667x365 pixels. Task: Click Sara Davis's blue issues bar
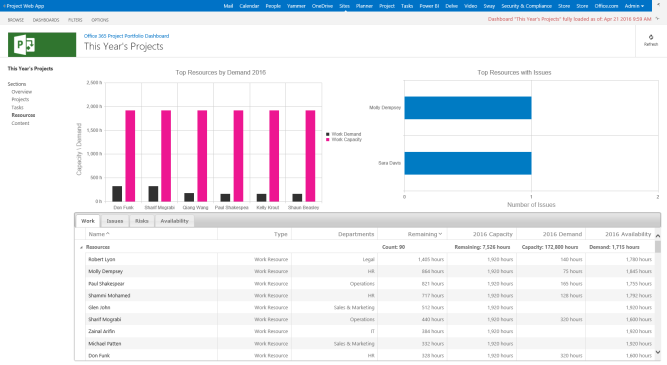[x=467, y=163]
